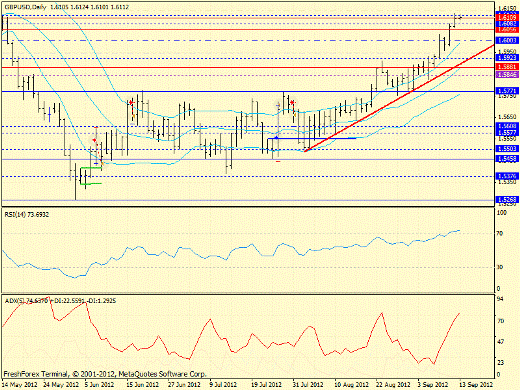The width and height of the screenshot is (520, 390).
Task: Click the 1.5771 price level label
Action: [x=507, y=91]
